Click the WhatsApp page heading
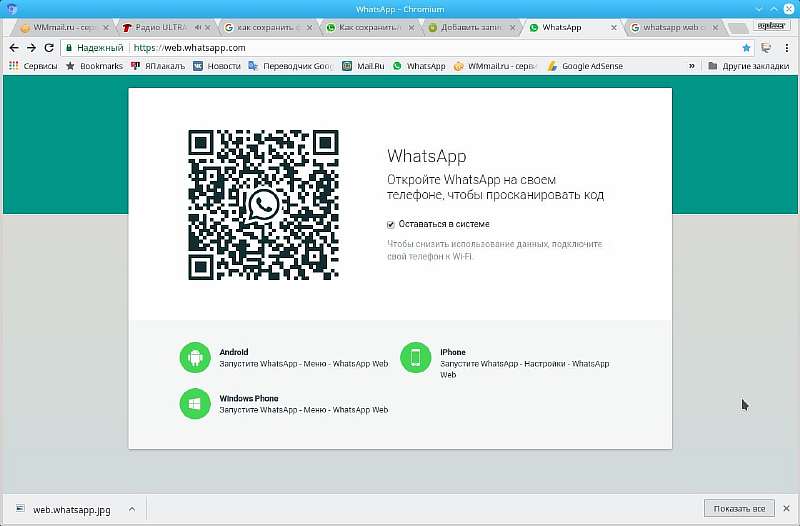 (x=427, y=156)
